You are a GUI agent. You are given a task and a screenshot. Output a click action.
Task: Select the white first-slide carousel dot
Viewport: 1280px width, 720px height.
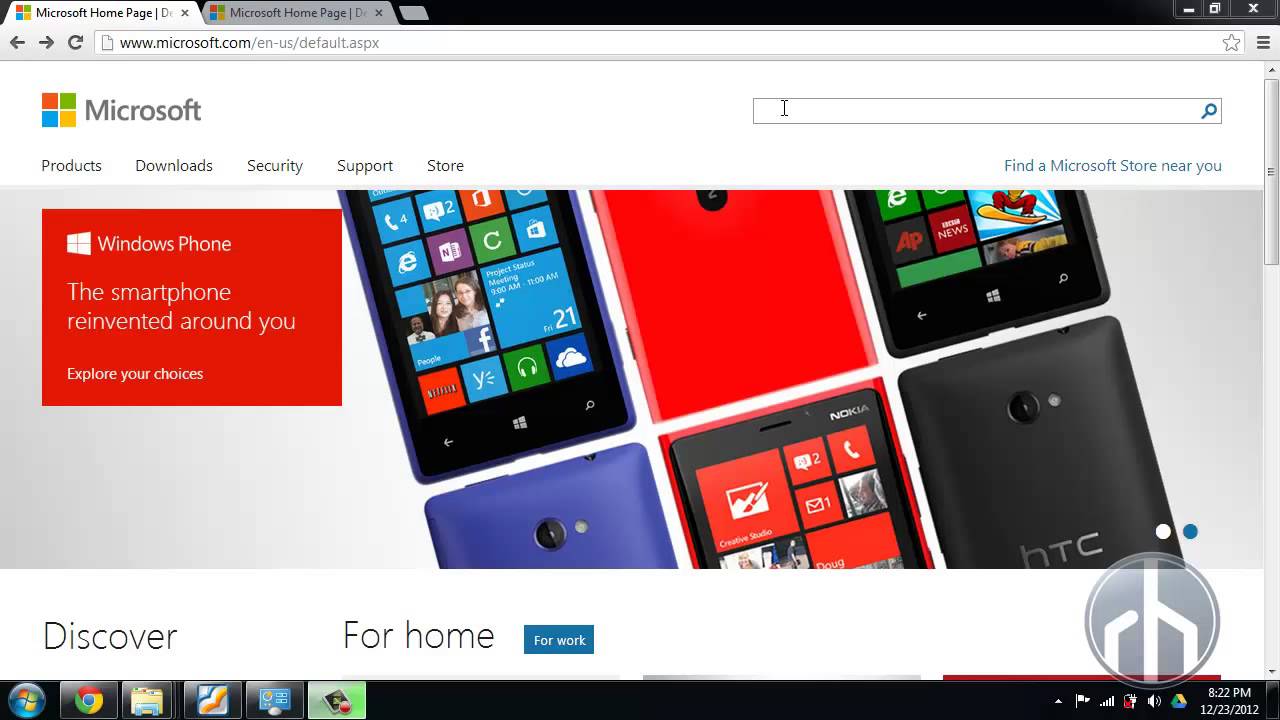(1163, 532)
